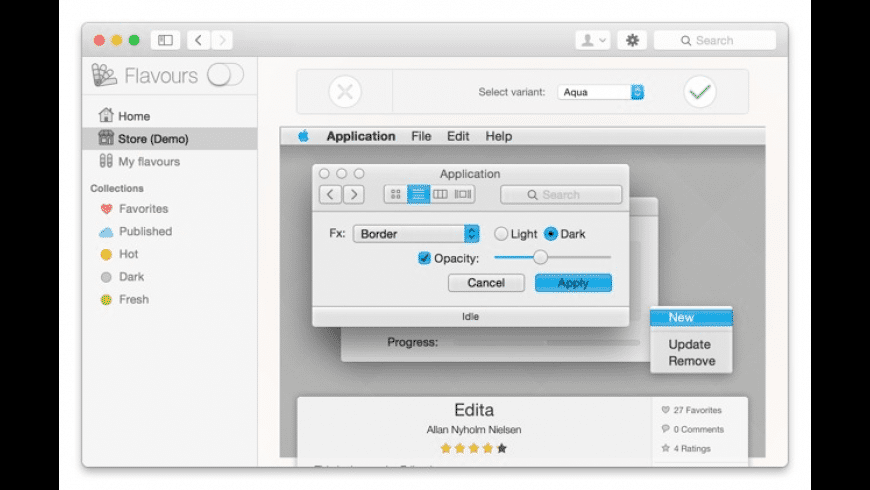Select the Dark radio button
This screenshot has width=870, height=490.
pos(550,234)
